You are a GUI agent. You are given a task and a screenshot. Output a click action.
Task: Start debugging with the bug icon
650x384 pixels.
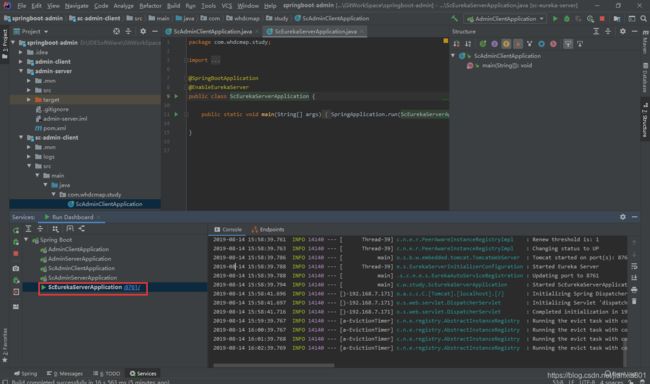(567, 19)
